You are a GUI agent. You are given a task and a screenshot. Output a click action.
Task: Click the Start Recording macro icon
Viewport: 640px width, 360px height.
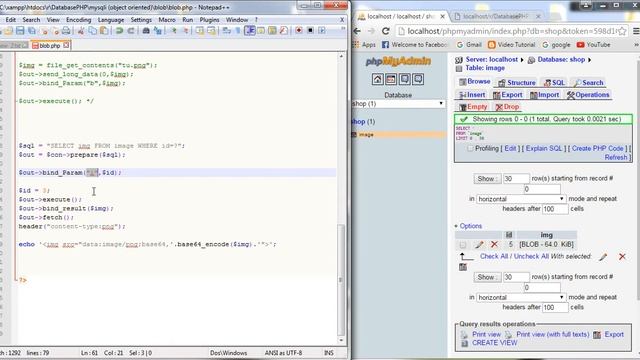point(299,31)
